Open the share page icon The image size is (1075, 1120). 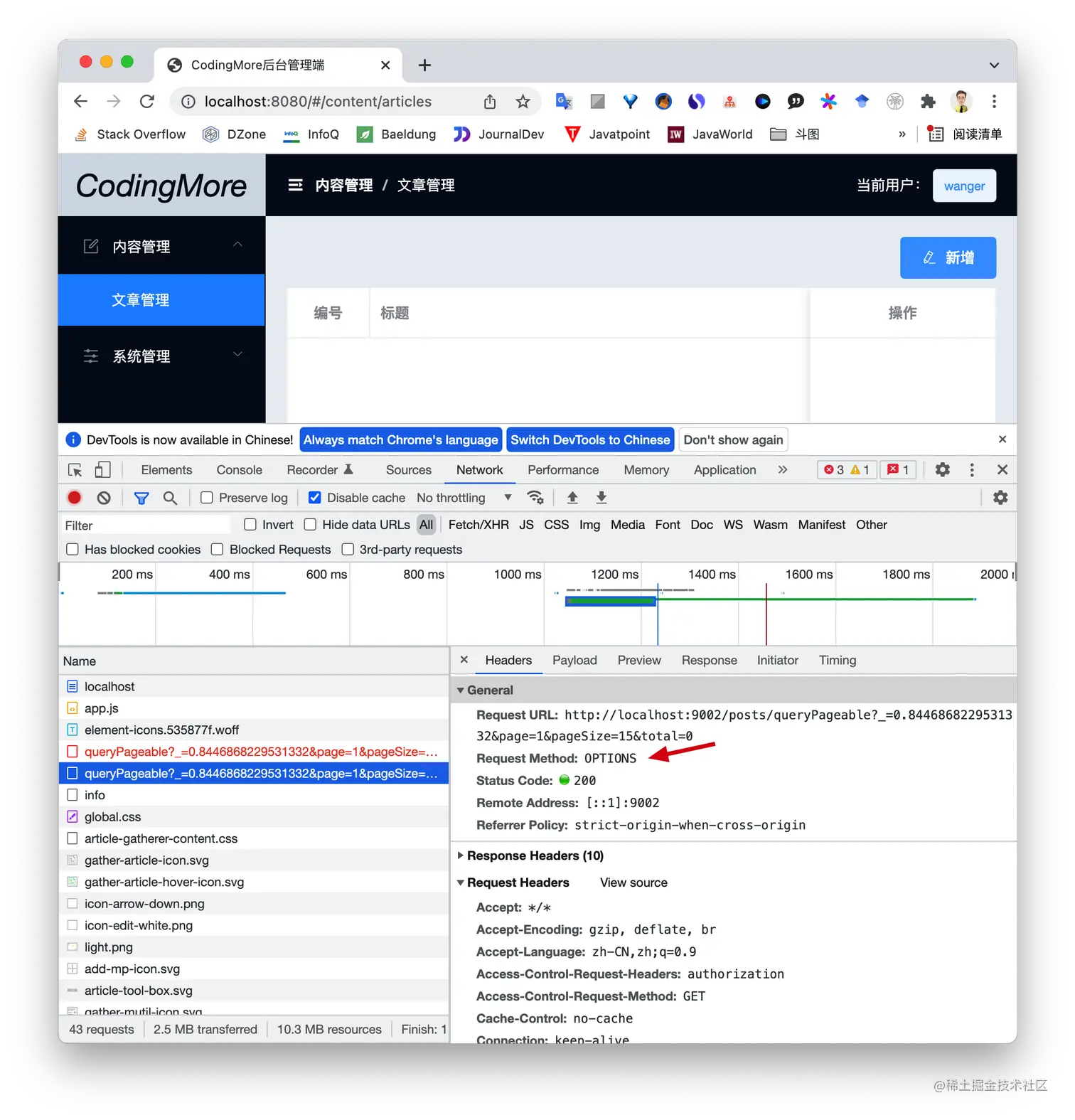(x=490, y=102)
